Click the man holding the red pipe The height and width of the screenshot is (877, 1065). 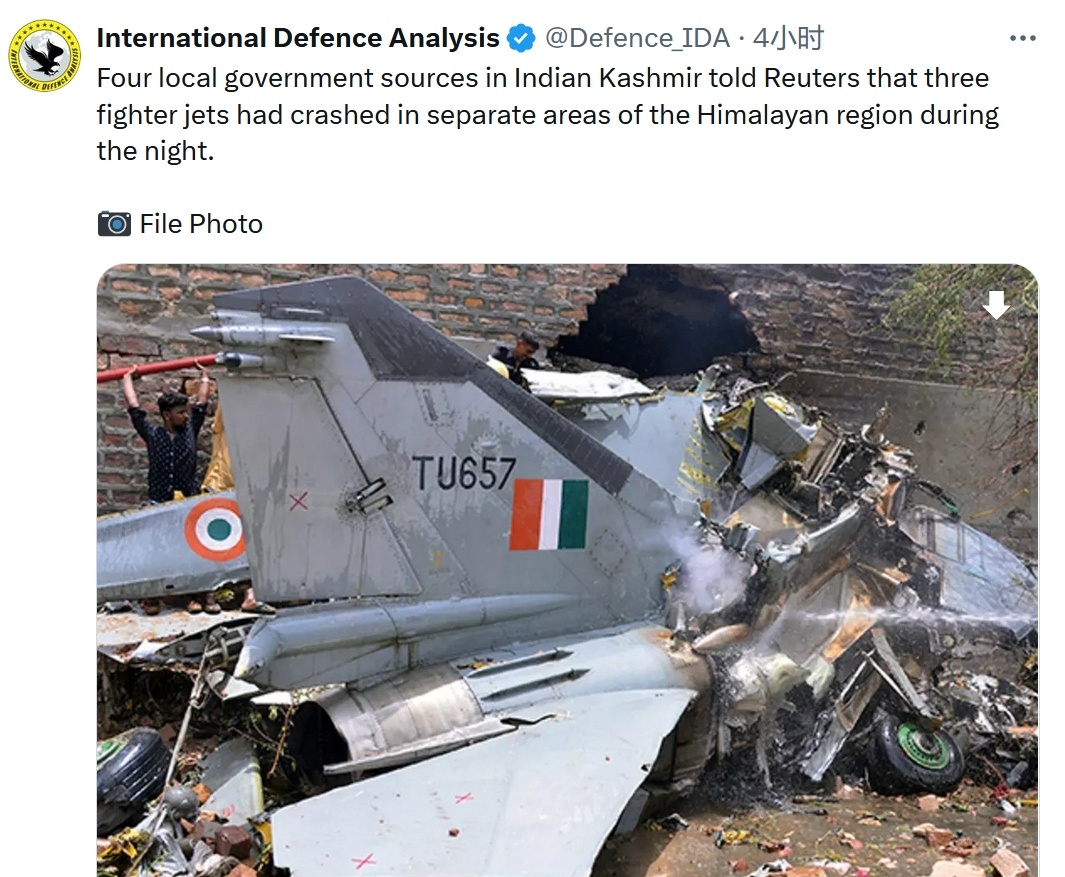click(170, 432)
